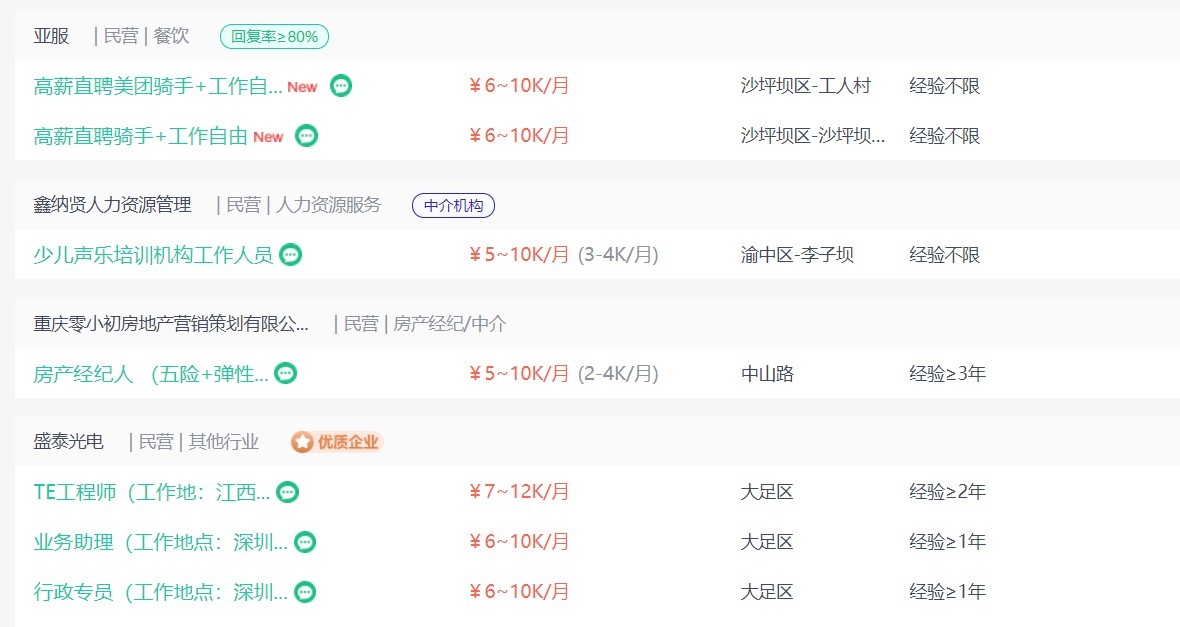Open the 业务助理 job posting link
The image size is (1180, 627).
160,542
